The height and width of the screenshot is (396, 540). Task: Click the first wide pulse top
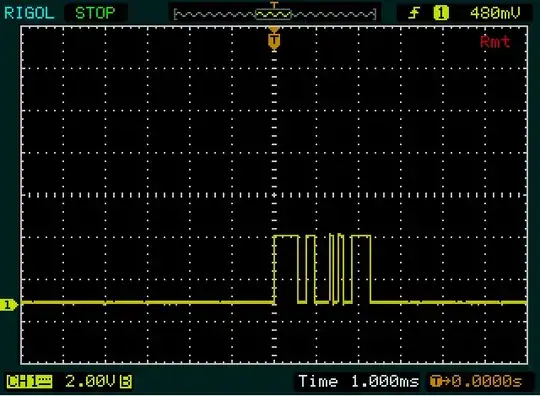point(286,236)
